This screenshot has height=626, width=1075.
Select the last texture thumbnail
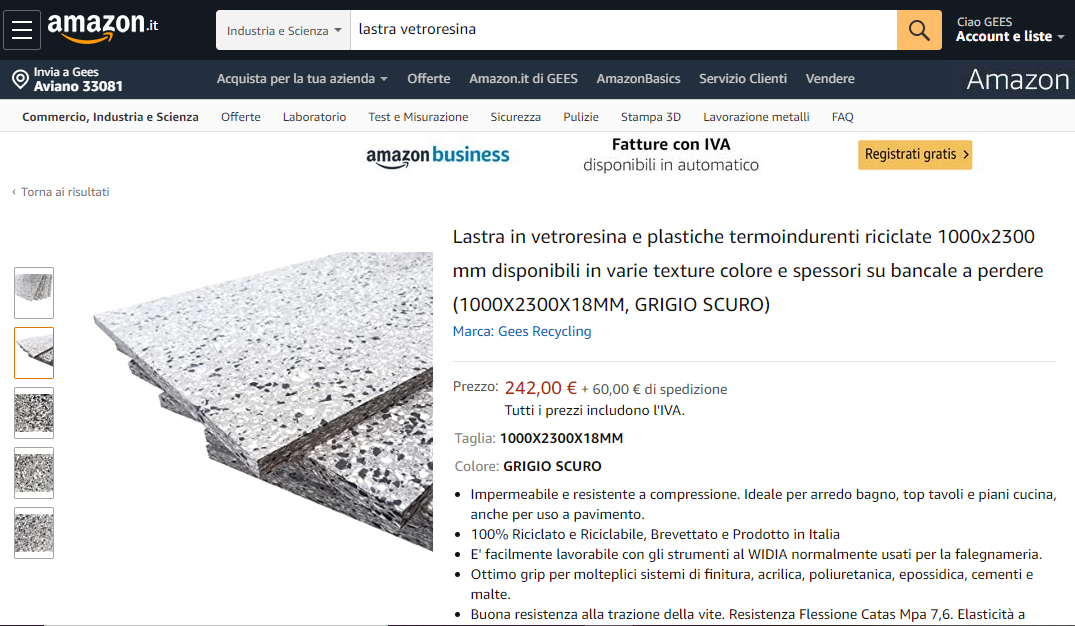[34, 533]
